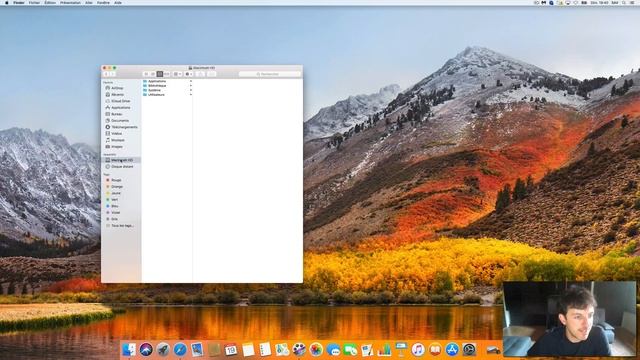Expand the Utilisateurs folder arrow
This screenshot has height=360, width=640.
pos(191,95)
